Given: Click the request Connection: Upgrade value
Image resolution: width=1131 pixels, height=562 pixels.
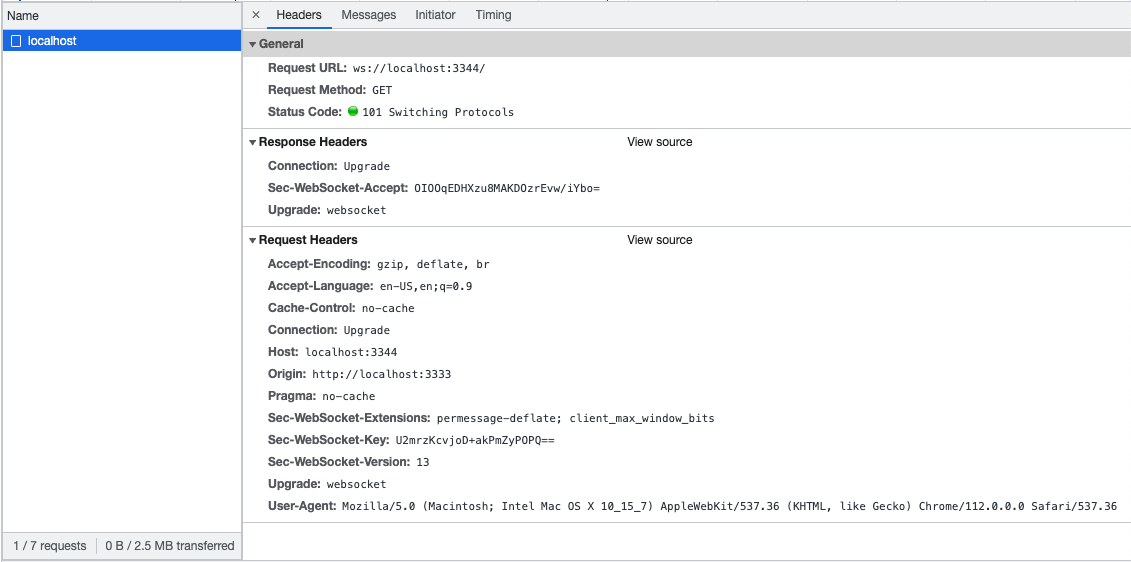Looking at the screenshot, I should coord(366,330).
